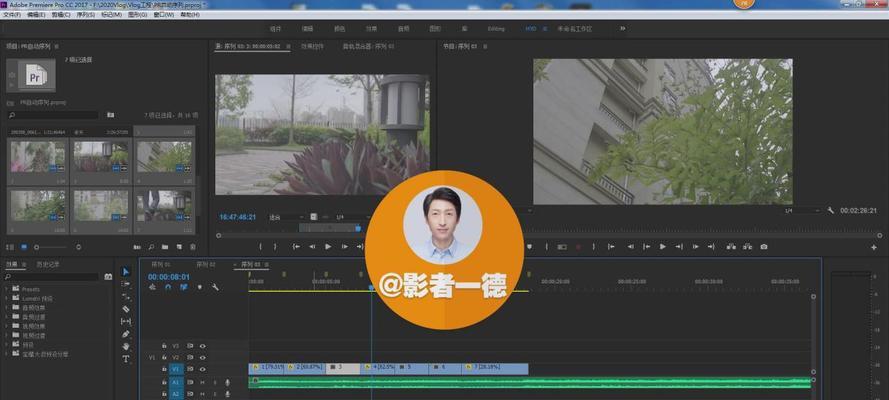Open Source monitor zoom level dropdown
This screenshot has width=889, height=400.
(x=286, y=217)
